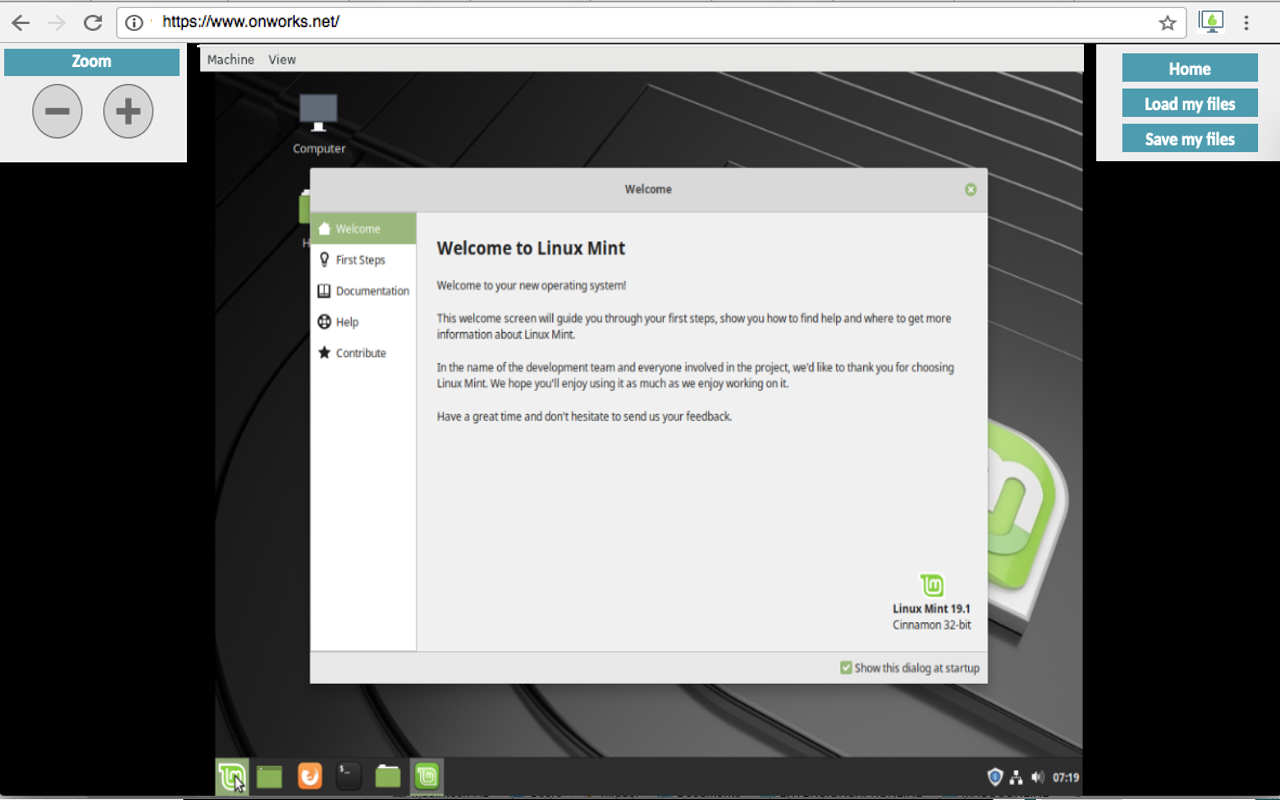
Task: Open the View menu
Action: [x=282, y=60]
